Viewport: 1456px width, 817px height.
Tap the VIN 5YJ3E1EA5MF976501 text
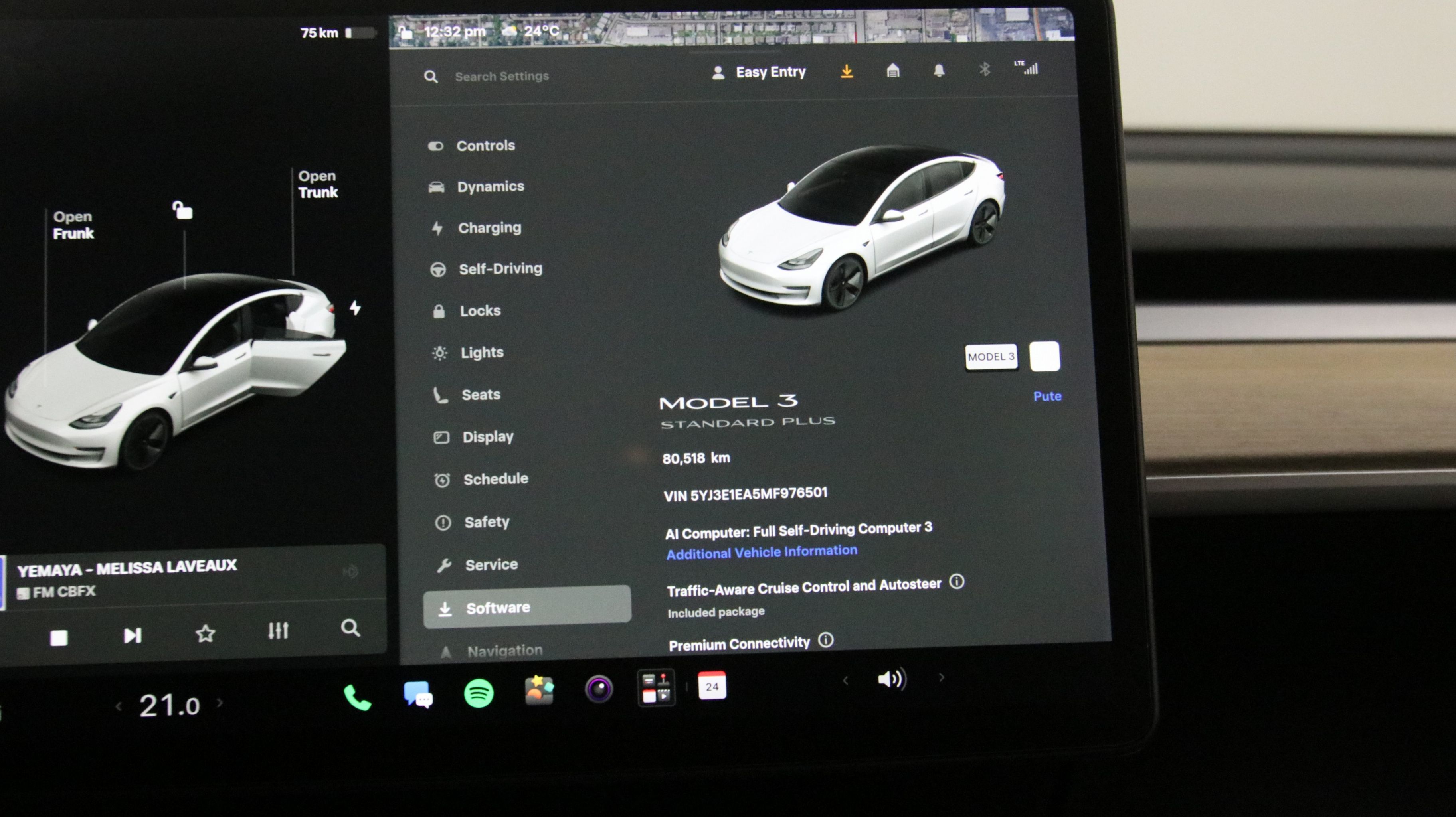pos(746,494)
